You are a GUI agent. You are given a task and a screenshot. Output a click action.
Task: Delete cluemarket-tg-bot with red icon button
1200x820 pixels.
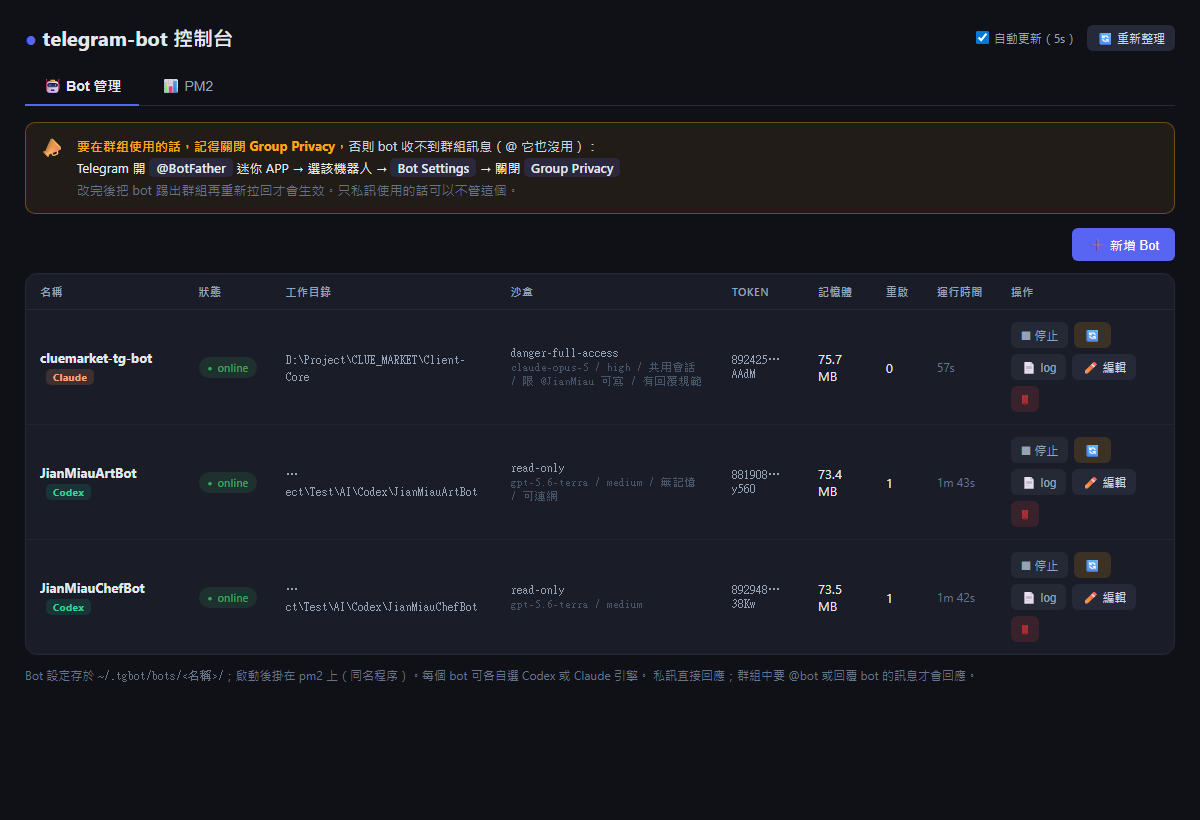click(x=1025, y=399)
